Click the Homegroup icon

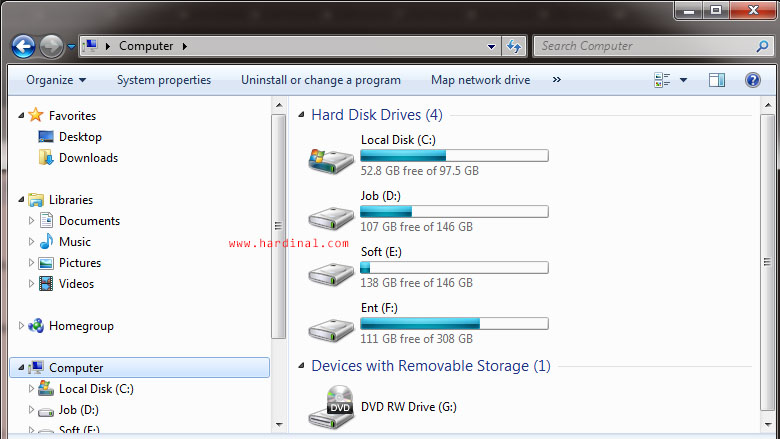[36, 326]
